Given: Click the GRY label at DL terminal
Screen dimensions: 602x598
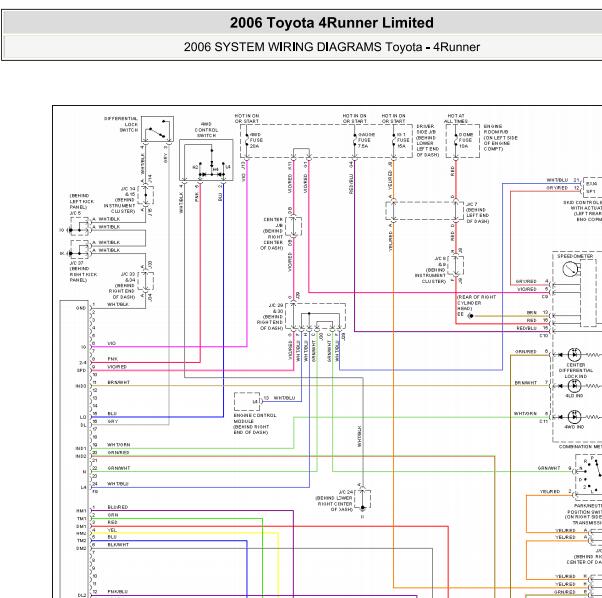Looking at the screenshot, I should point(113,421).
